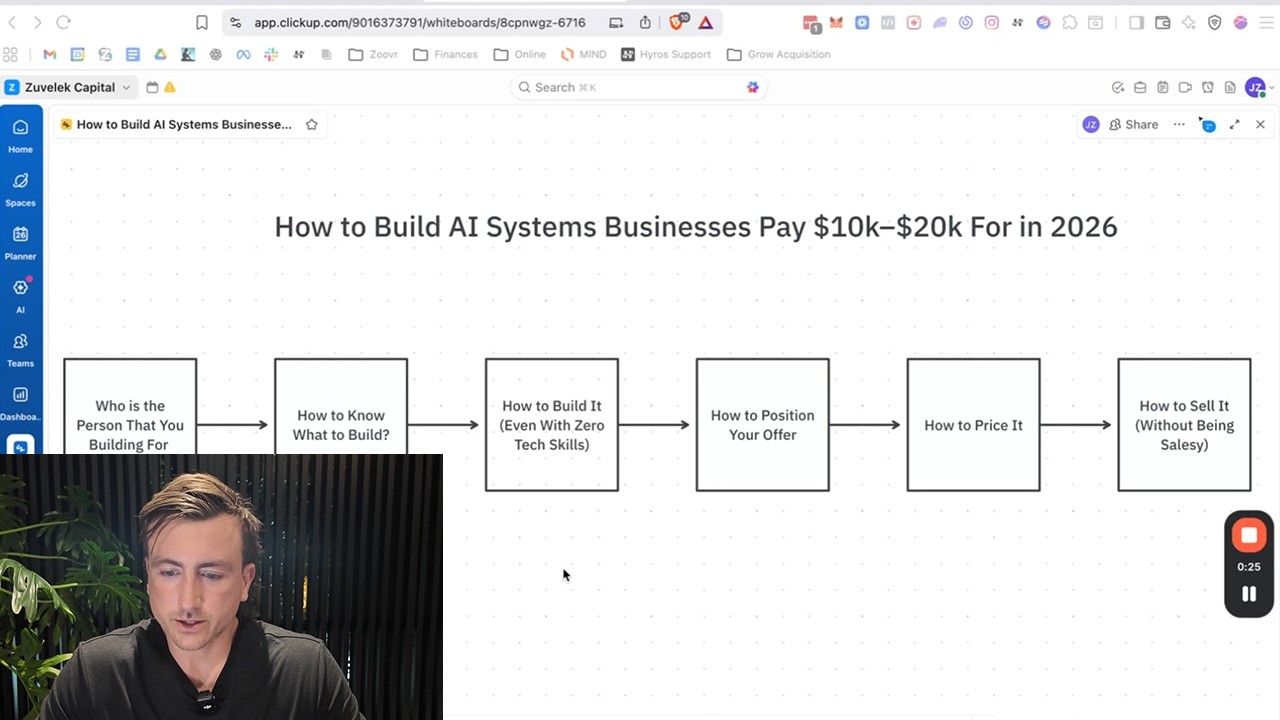This screenshot has height=720, width=1280.
Task: Open whiteboard chat bubble icon
Action: [1208, 124]
